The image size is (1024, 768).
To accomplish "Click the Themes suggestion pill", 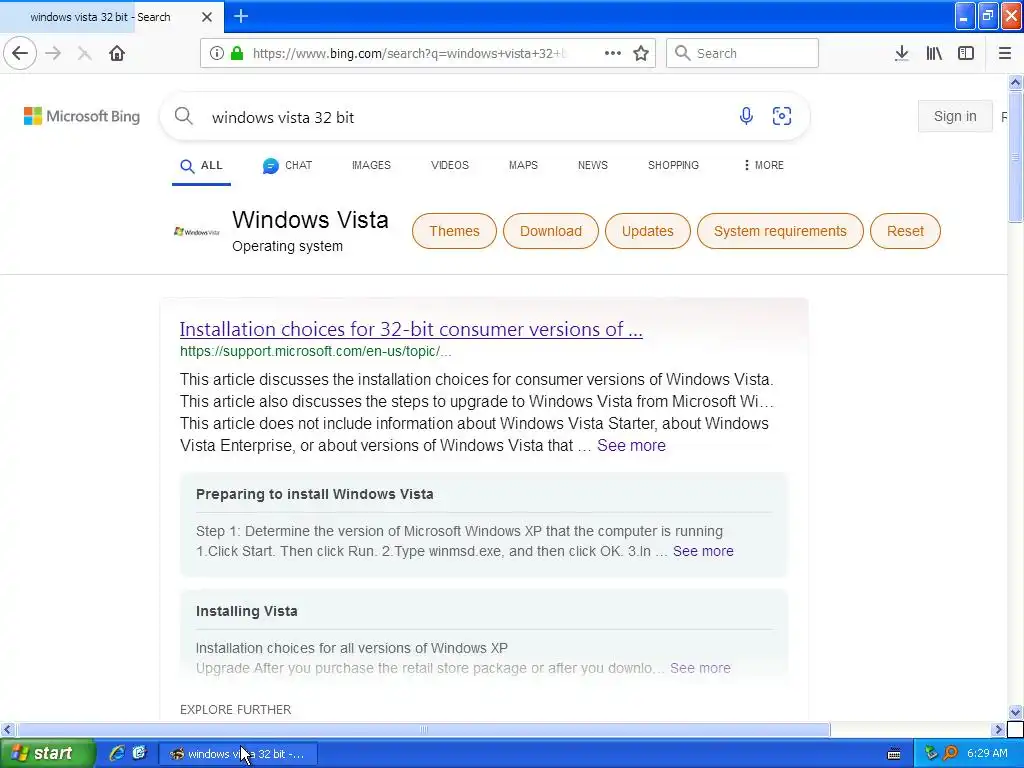I will [454, 231].
